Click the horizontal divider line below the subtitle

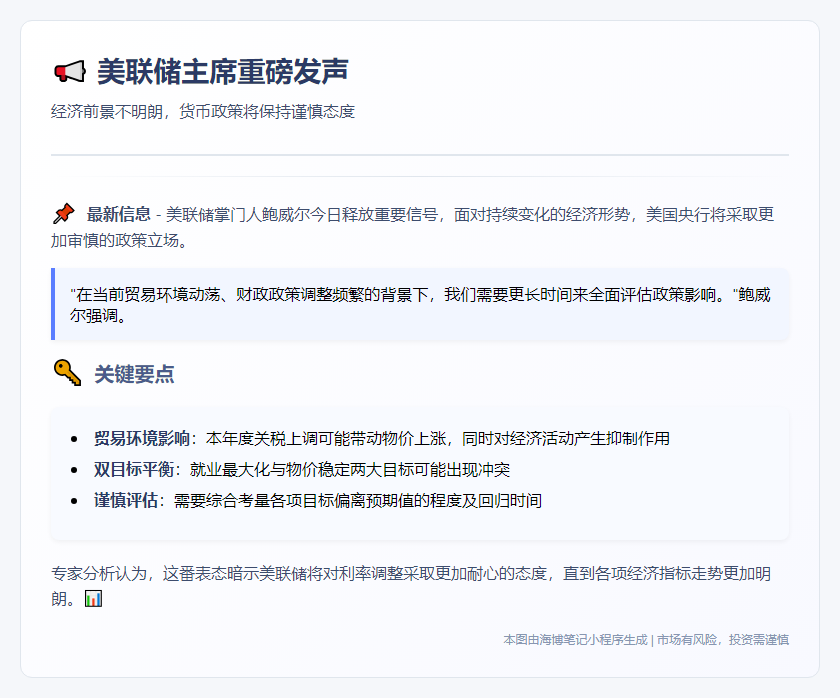[420, 155]
